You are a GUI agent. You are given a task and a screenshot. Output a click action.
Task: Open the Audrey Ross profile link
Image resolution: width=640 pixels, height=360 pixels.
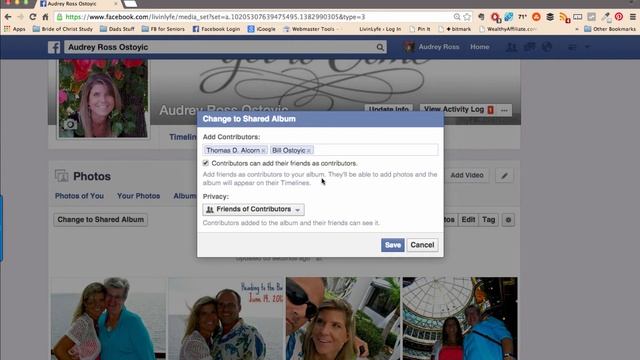432,47
